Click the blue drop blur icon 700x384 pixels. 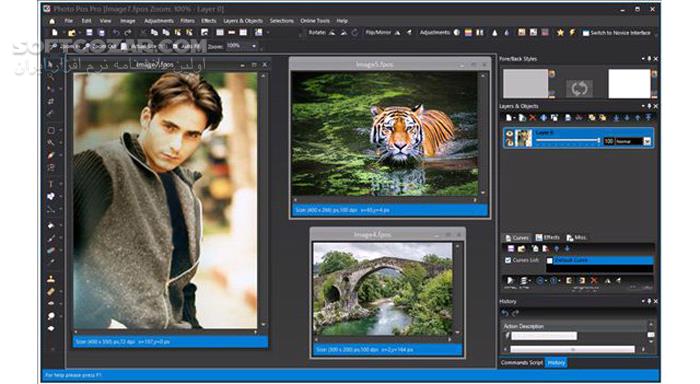click(506, 33)
